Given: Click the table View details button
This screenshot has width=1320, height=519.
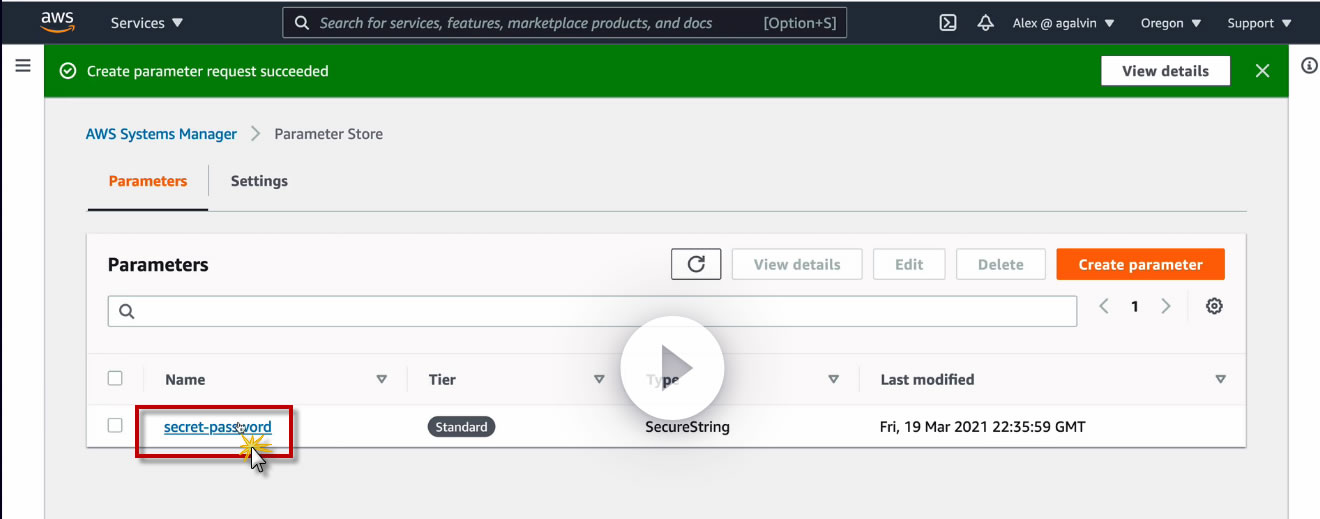Looking at the screenshot, I should 797,264.
